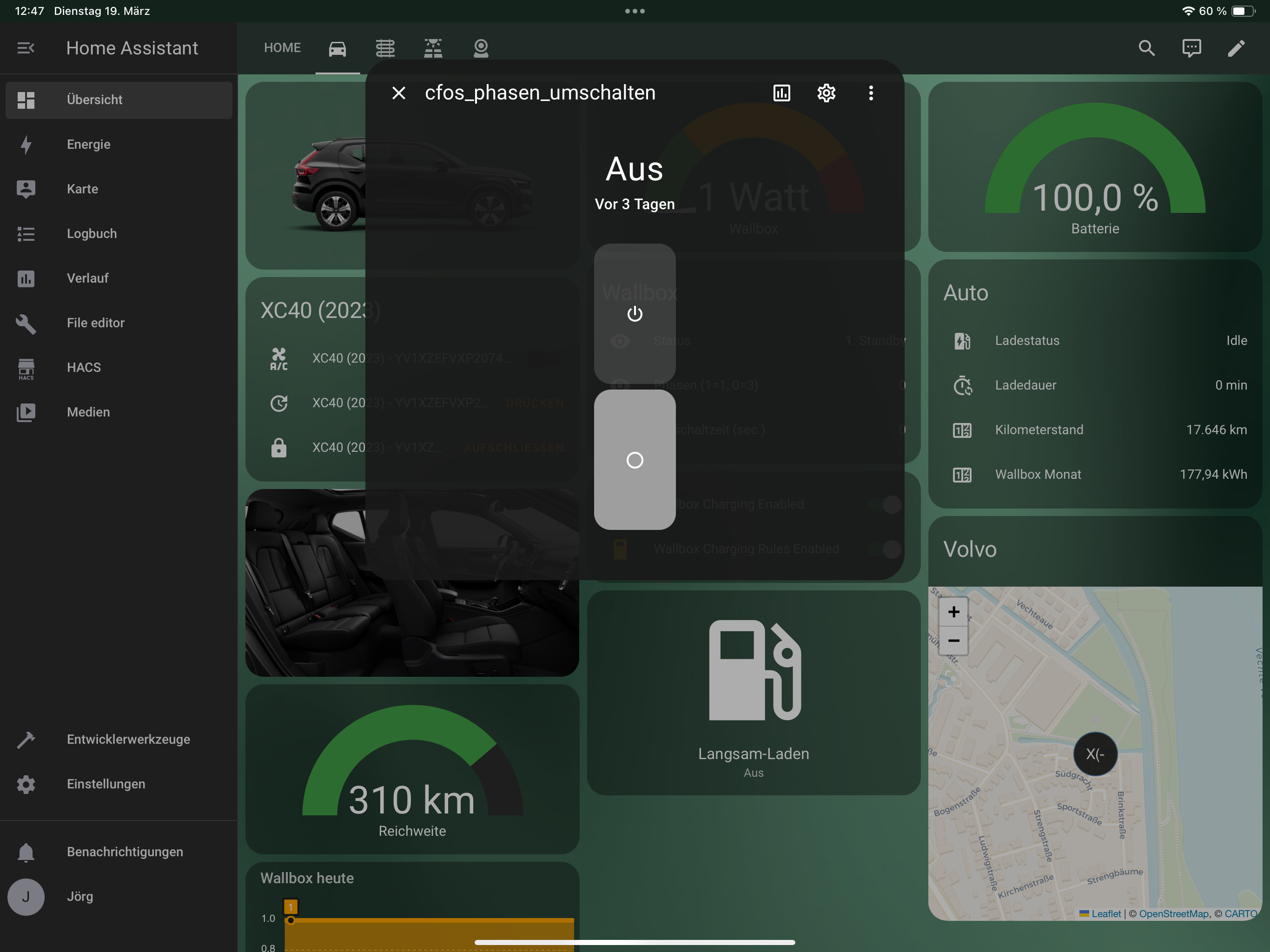Open entity settings gear in dialog
This screenshot has height=952, width=1270.
826,93
